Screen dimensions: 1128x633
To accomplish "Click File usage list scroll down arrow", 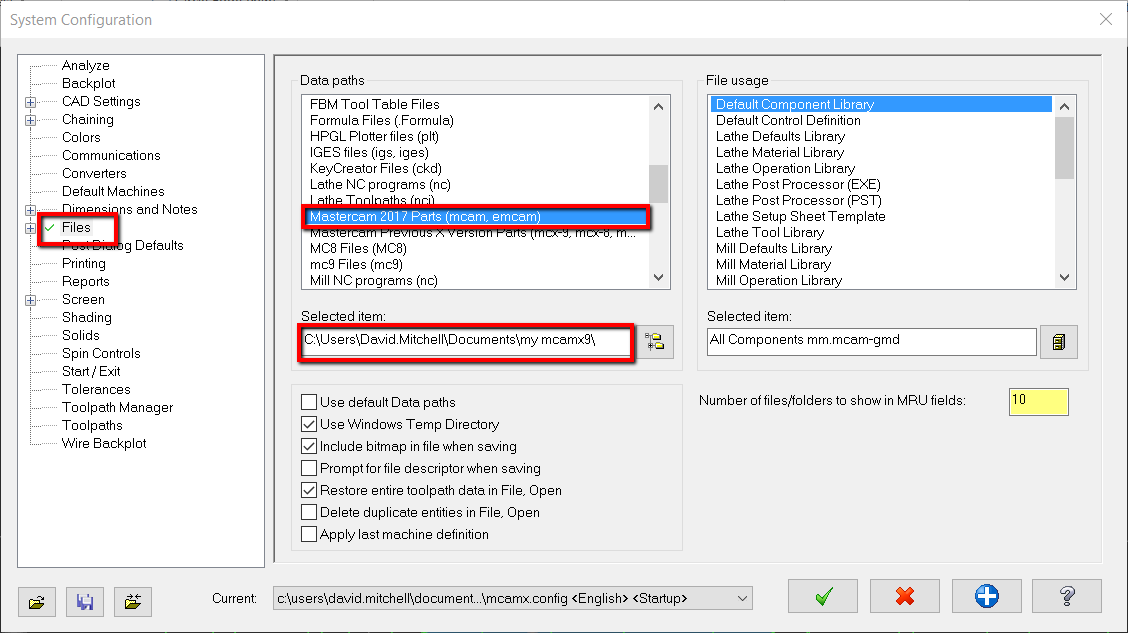I will point(1065,277).
